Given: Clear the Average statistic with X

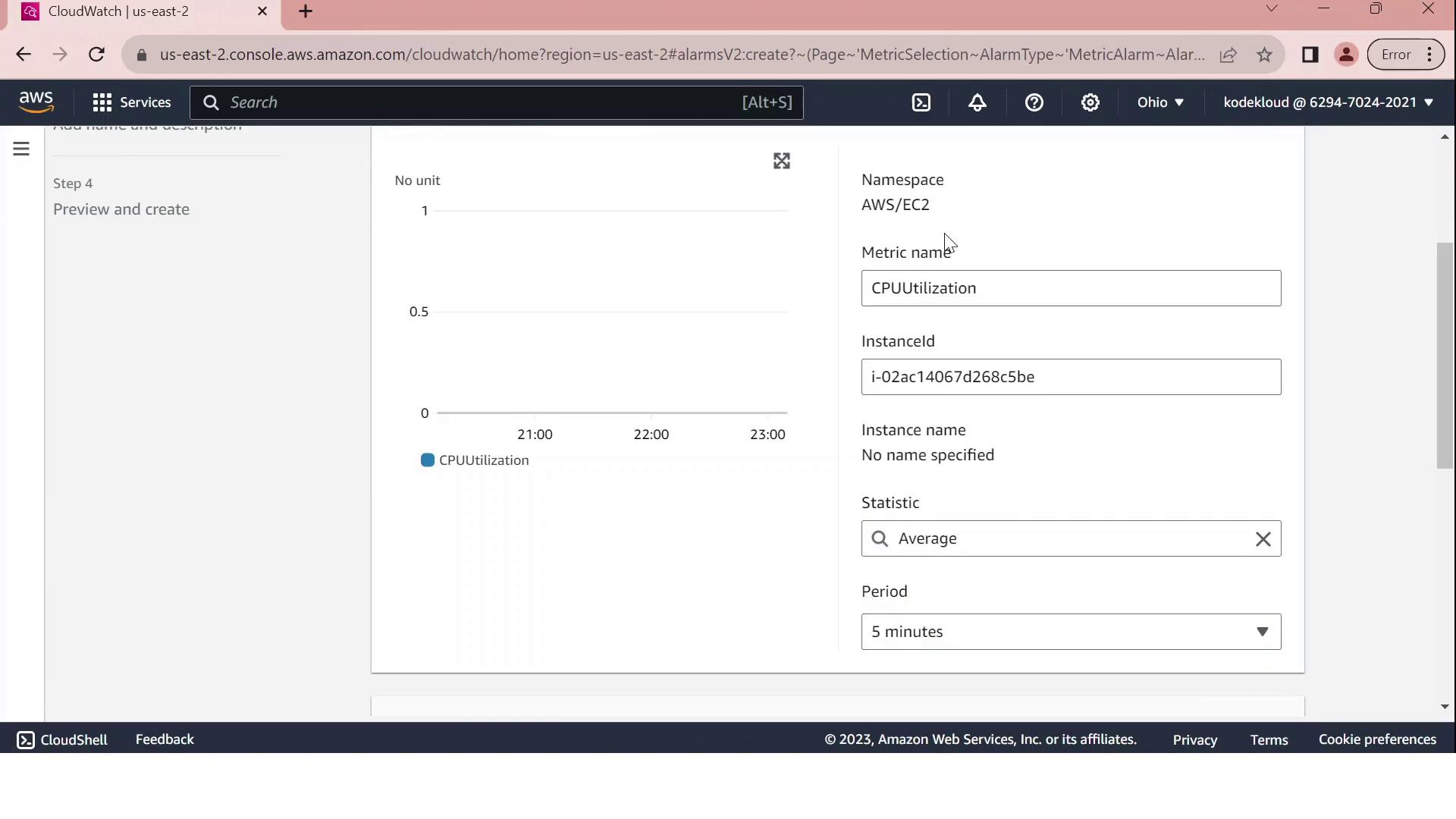Looking at the screenshot, I should coord(1263,539).
